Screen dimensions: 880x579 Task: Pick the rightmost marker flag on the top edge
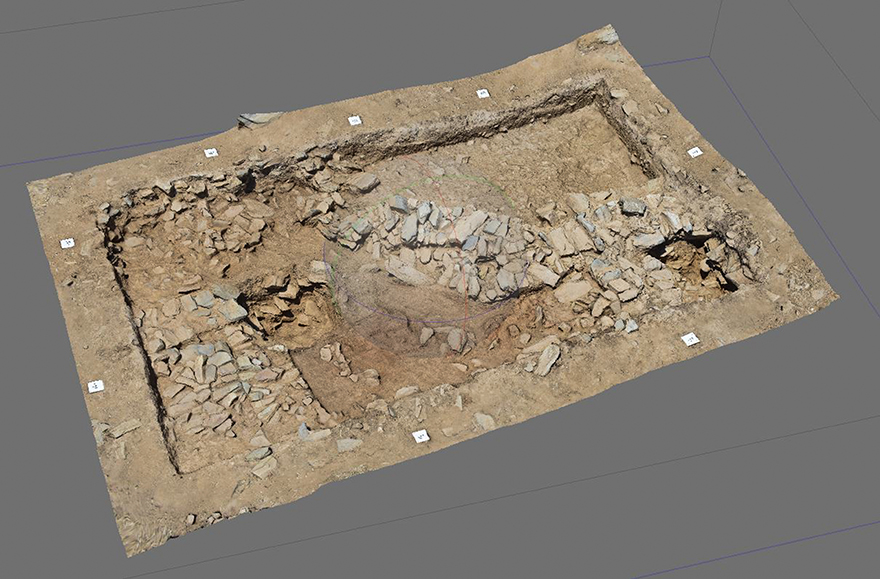click(482, 93)
